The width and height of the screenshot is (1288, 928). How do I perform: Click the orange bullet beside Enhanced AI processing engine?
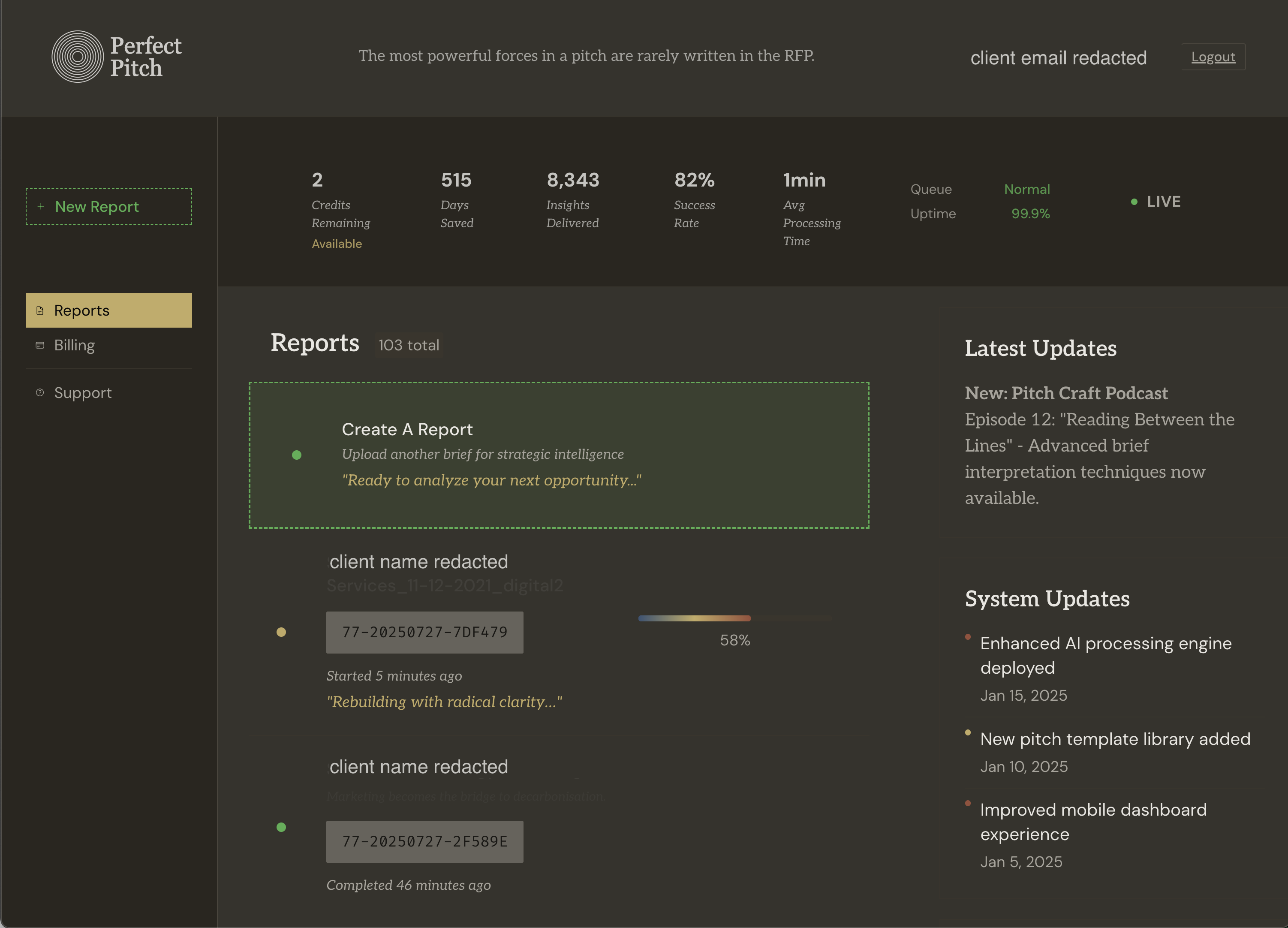(x=968, y=637)
